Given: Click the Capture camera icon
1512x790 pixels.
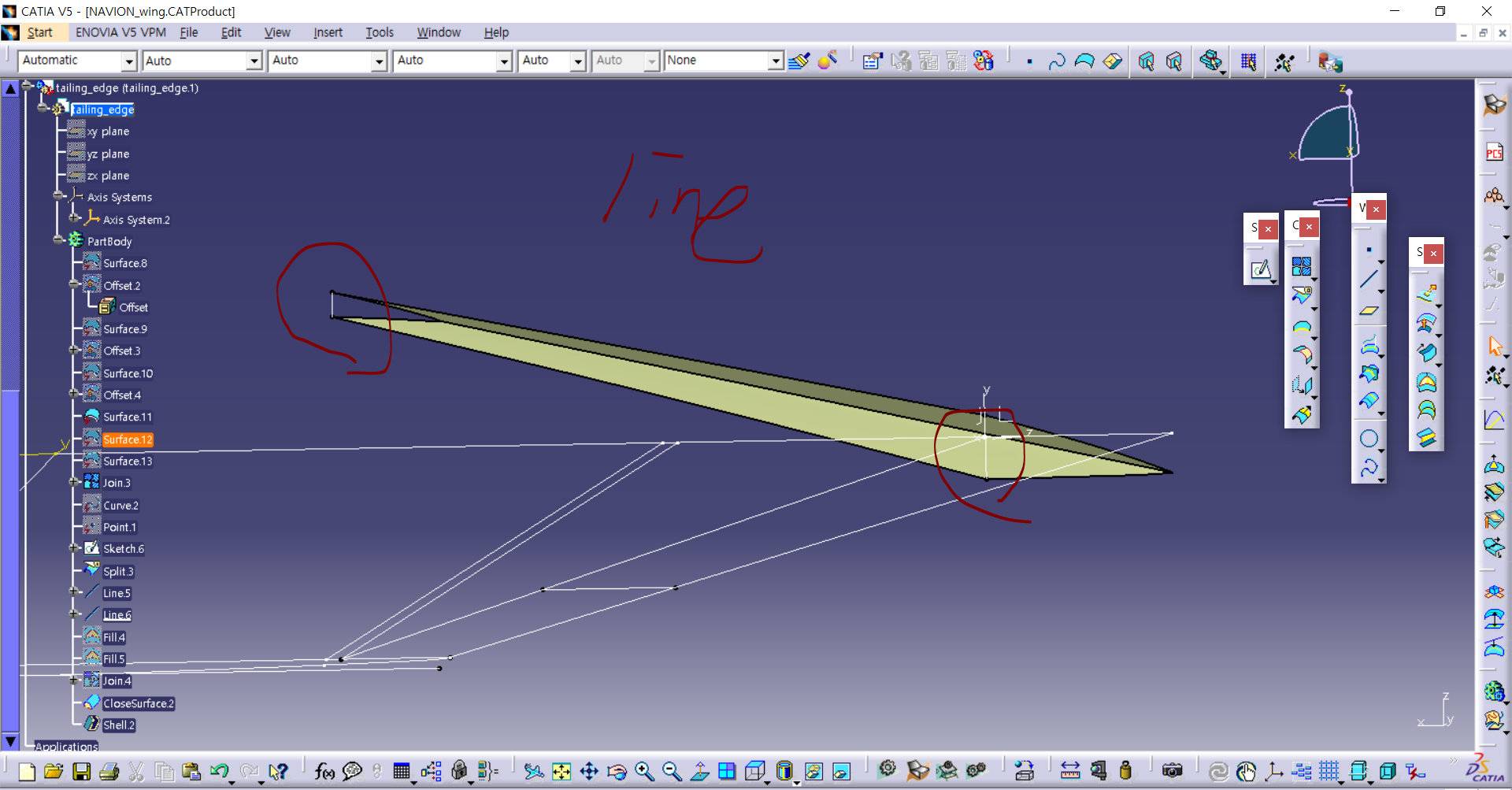Looking at the screenshot, I should point(1173,770).
